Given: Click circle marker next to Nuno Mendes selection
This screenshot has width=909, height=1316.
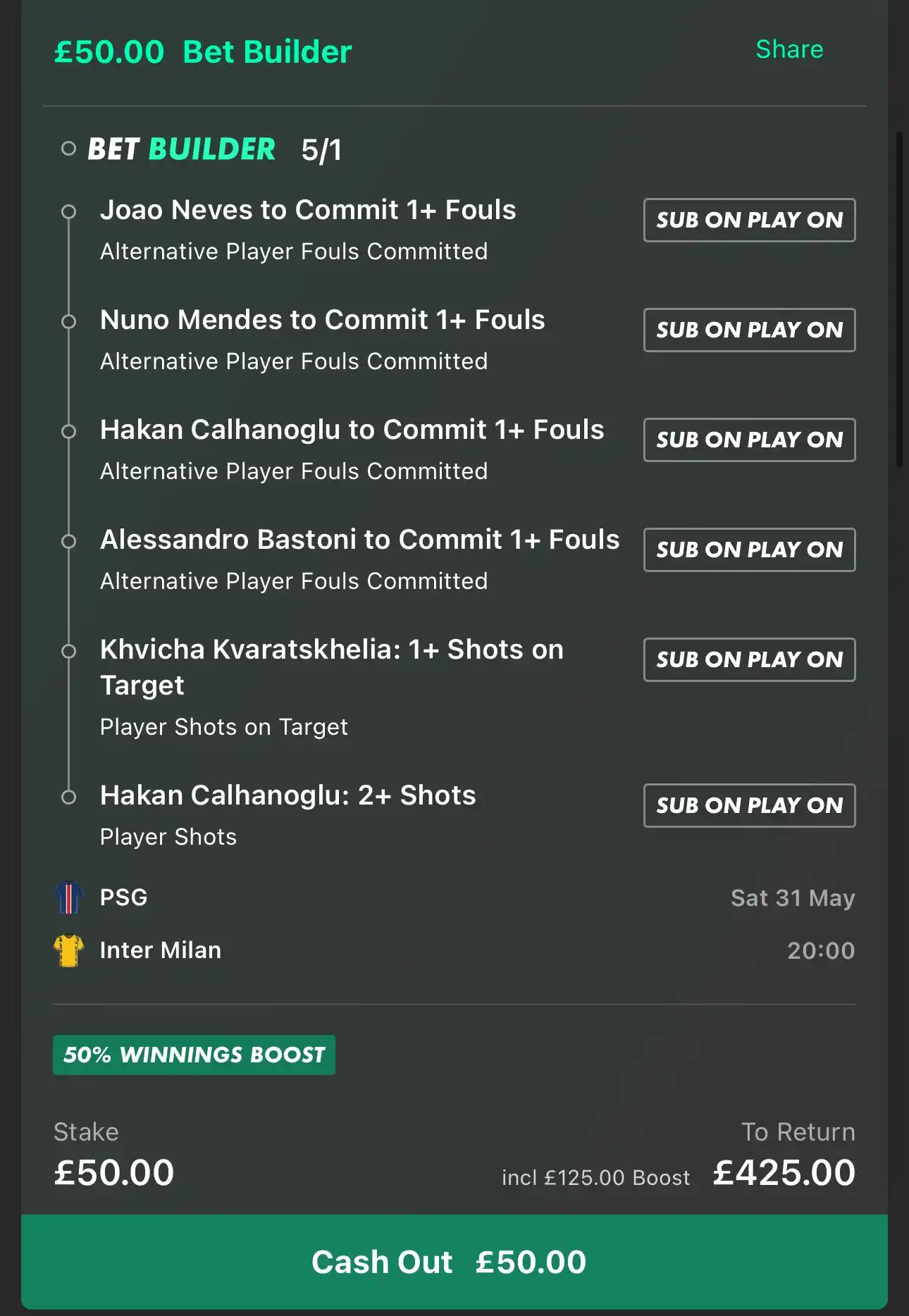Looking at the screenshot, I should 68,321.
